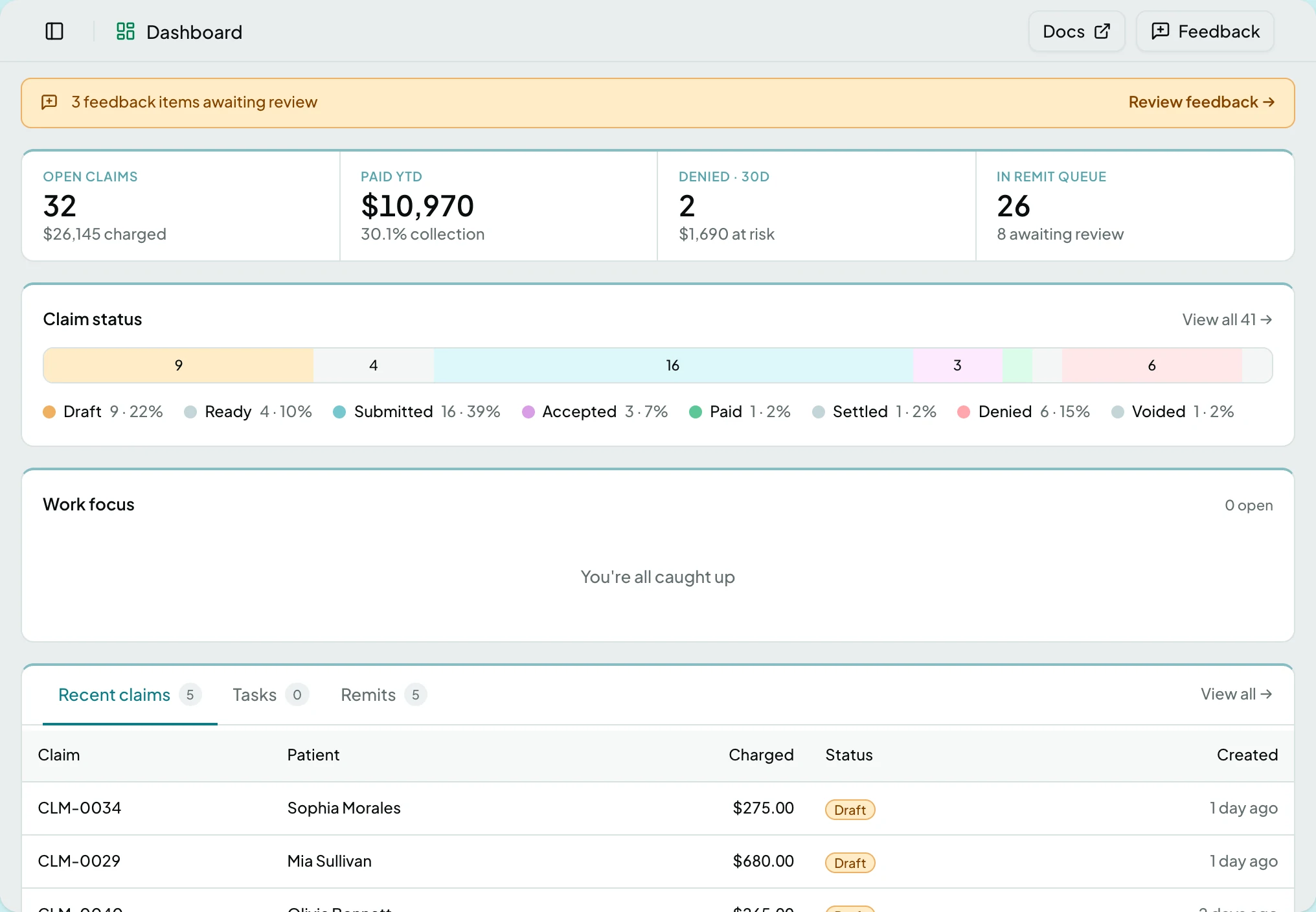Image resolution: width=1316 pixels, height=912 pixels.
Task: Click the '8 awaiting review' text
Action: point(1060,234)
